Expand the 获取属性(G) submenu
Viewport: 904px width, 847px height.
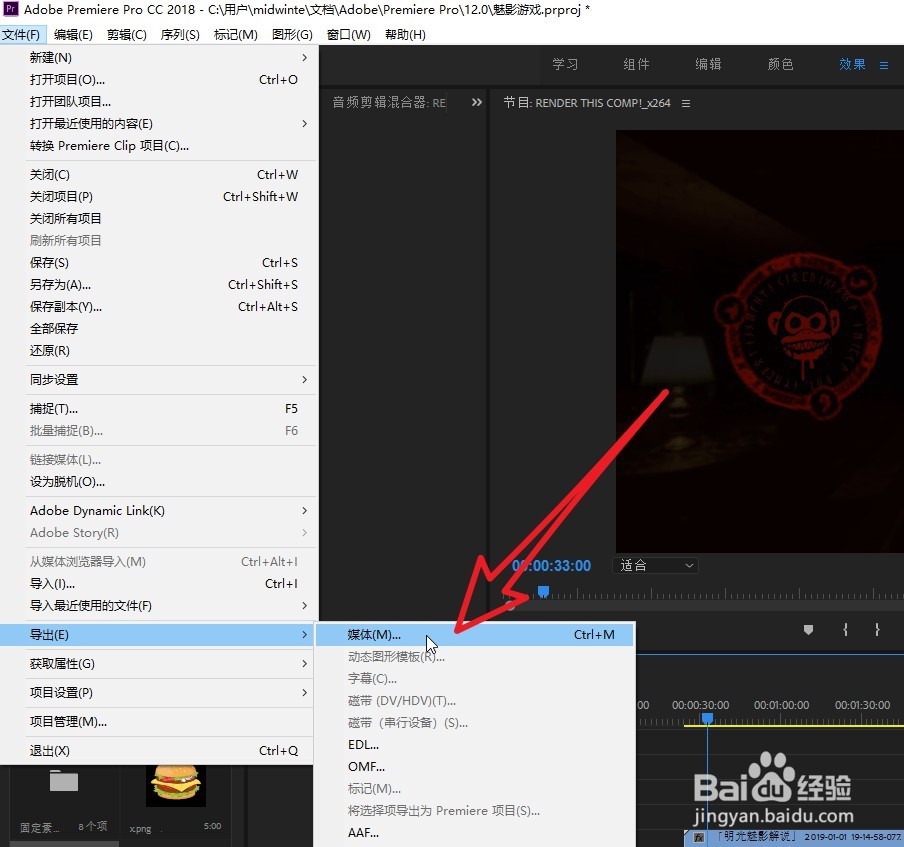(158, 664)
